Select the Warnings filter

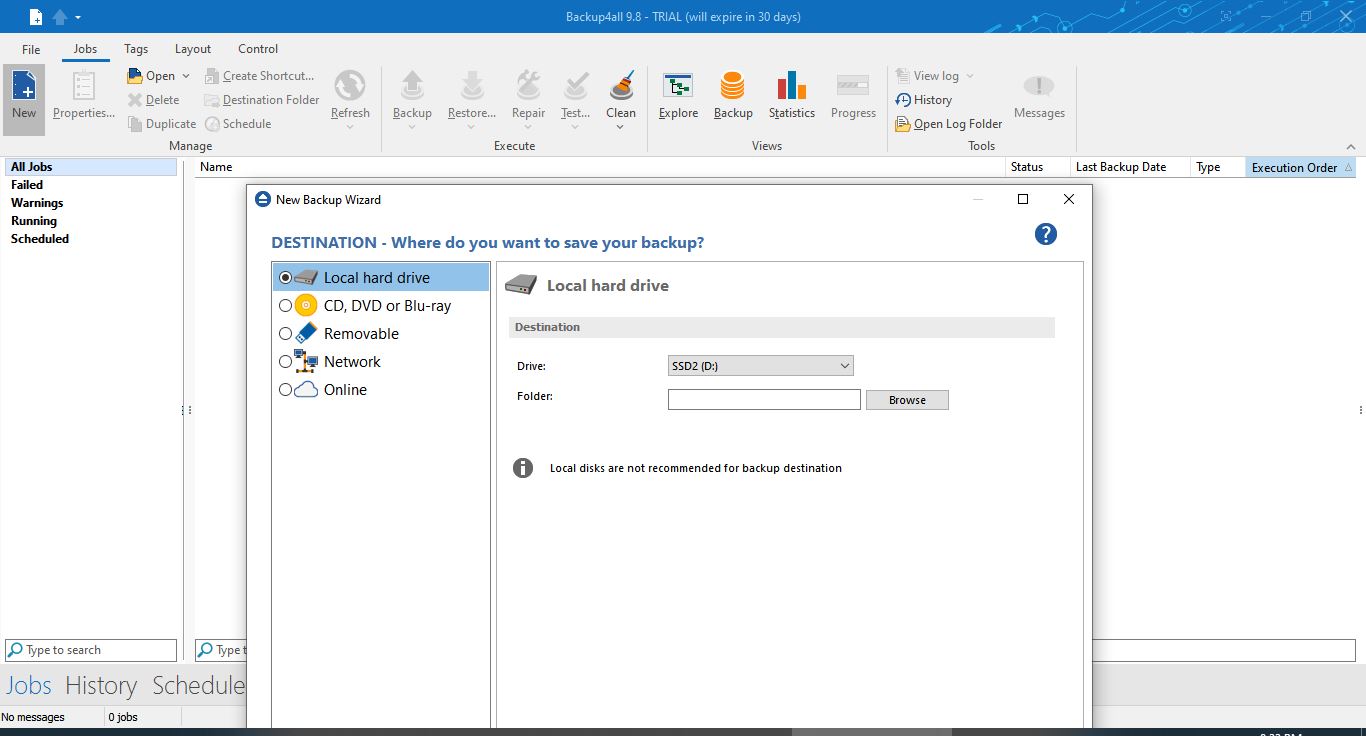tap(37, 203)
